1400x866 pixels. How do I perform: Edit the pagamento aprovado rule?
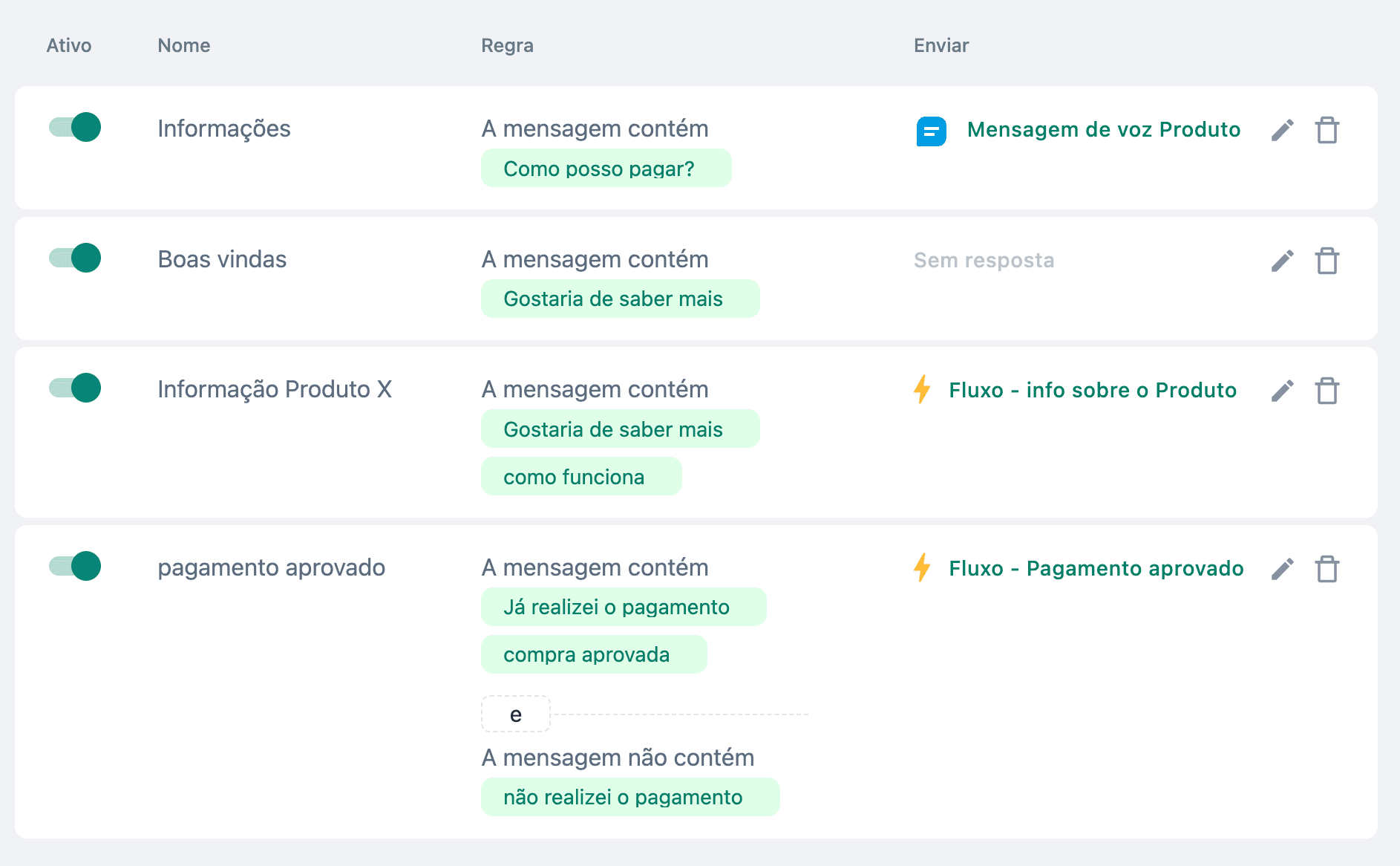pos(1282,569)
